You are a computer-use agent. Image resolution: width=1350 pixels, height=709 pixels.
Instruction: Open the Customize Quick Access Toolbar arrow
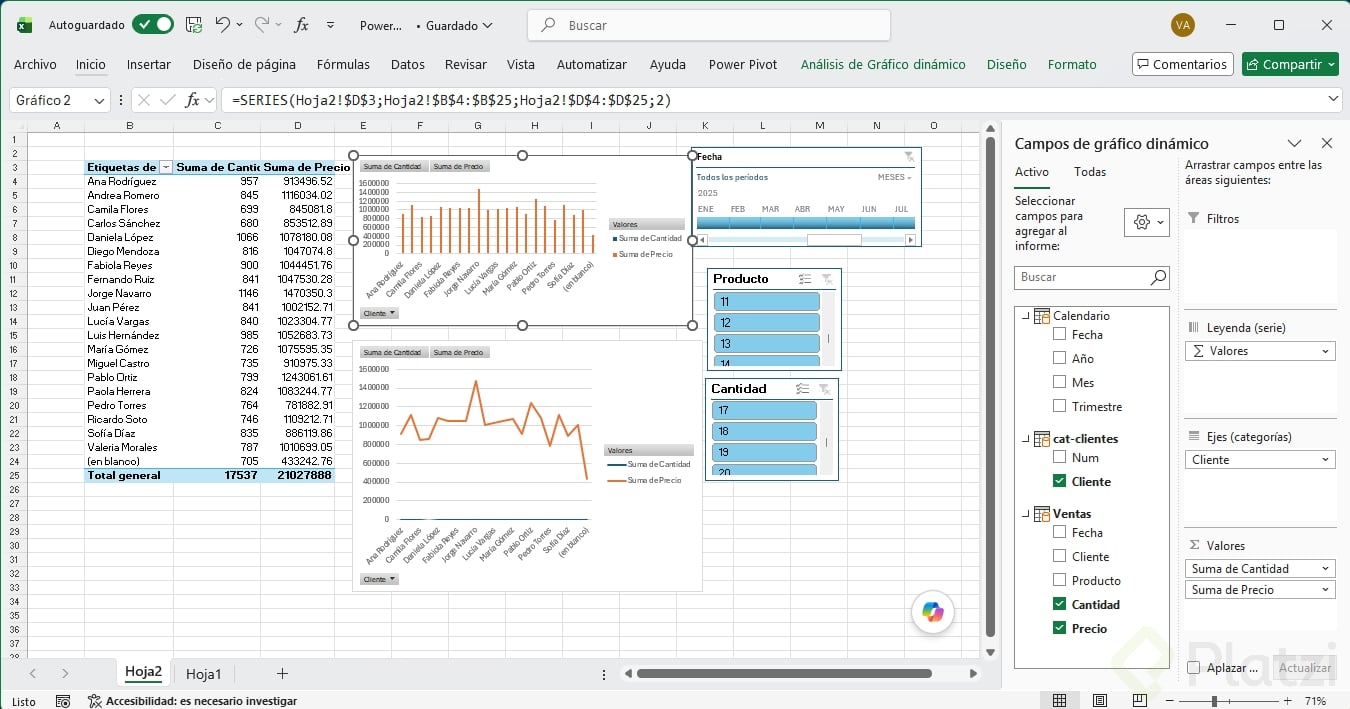point(331,25)
